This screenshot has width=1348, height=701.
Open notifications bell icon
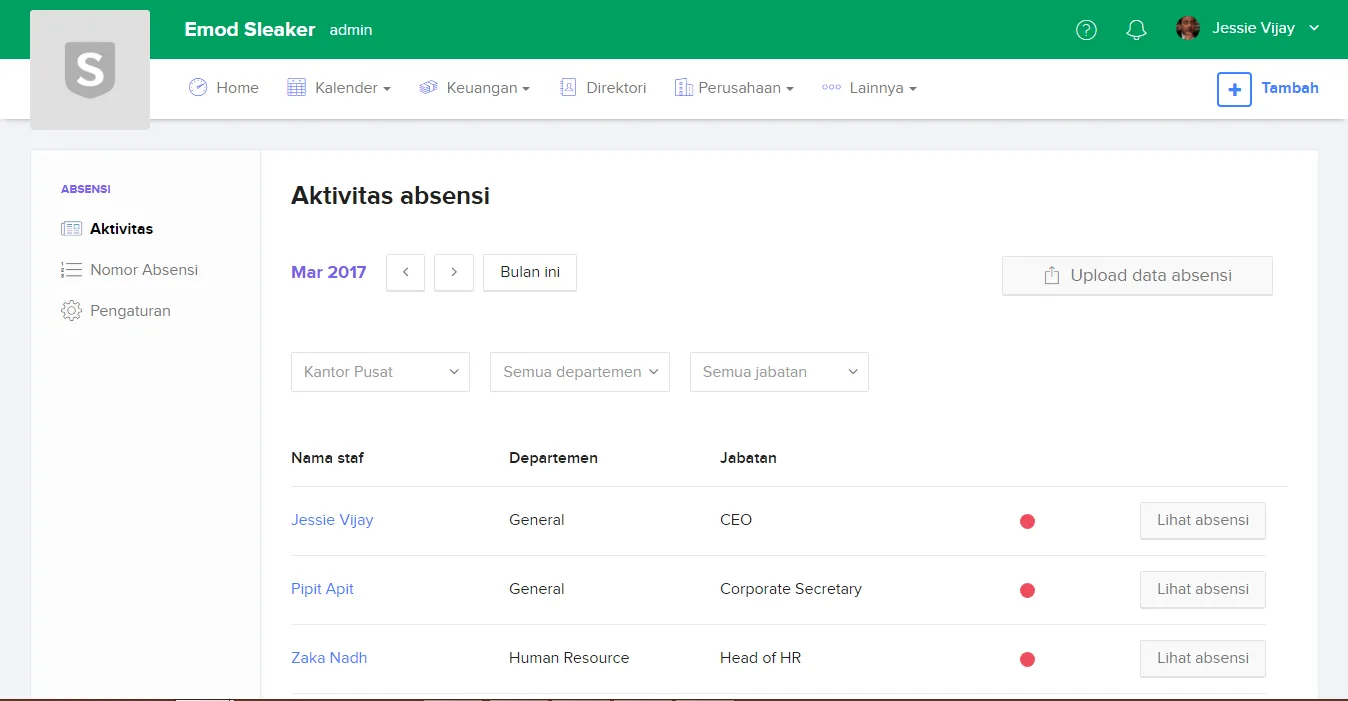[1136, 29]
